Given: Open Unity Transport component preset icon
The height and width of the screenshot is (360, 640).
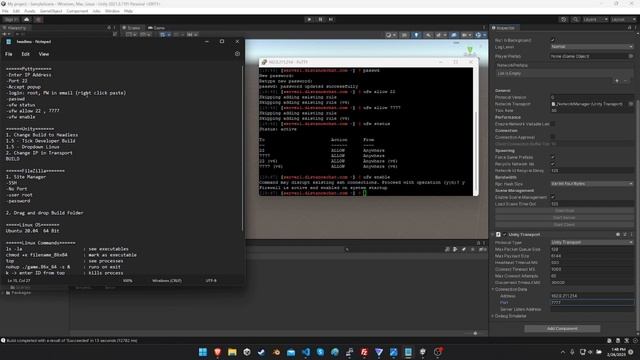Looking at the screenshot, I should (625, 235).
